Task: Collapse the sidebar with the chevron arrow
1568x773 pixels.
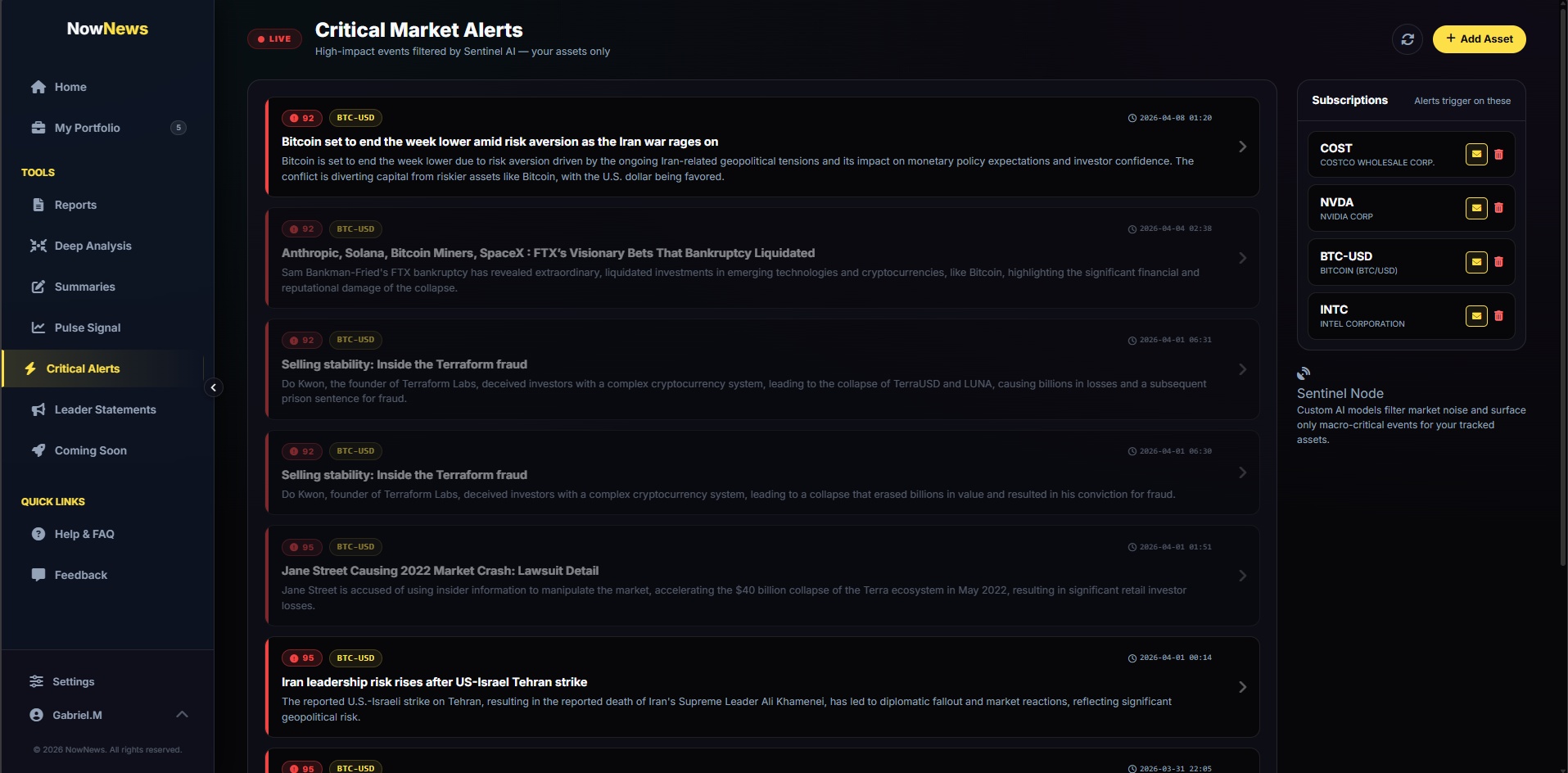Action: tap(212, 386)
